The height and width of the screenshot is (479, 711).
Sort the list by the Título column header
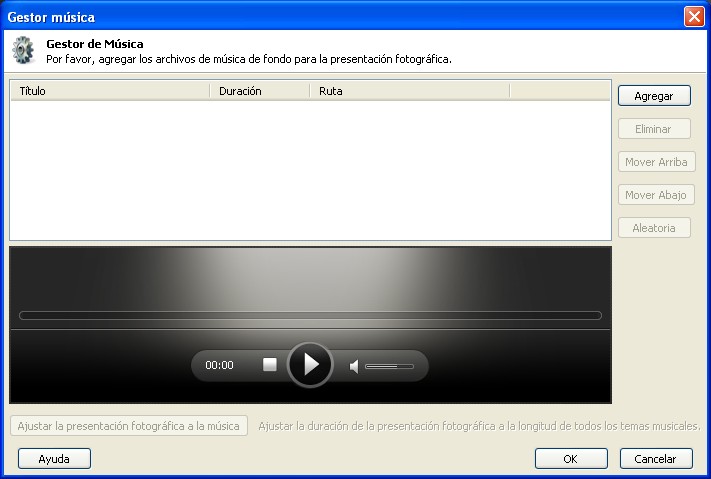[x=110, y=91]
